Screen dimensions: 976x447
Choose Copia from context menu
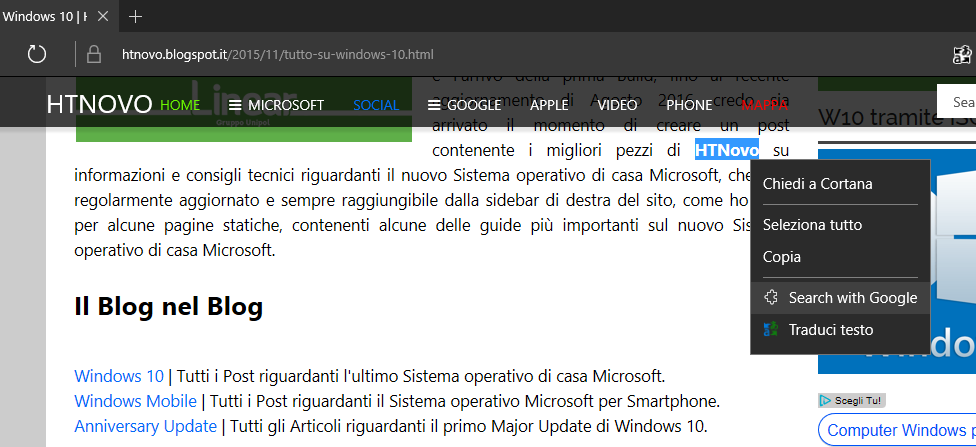(840, 257)
